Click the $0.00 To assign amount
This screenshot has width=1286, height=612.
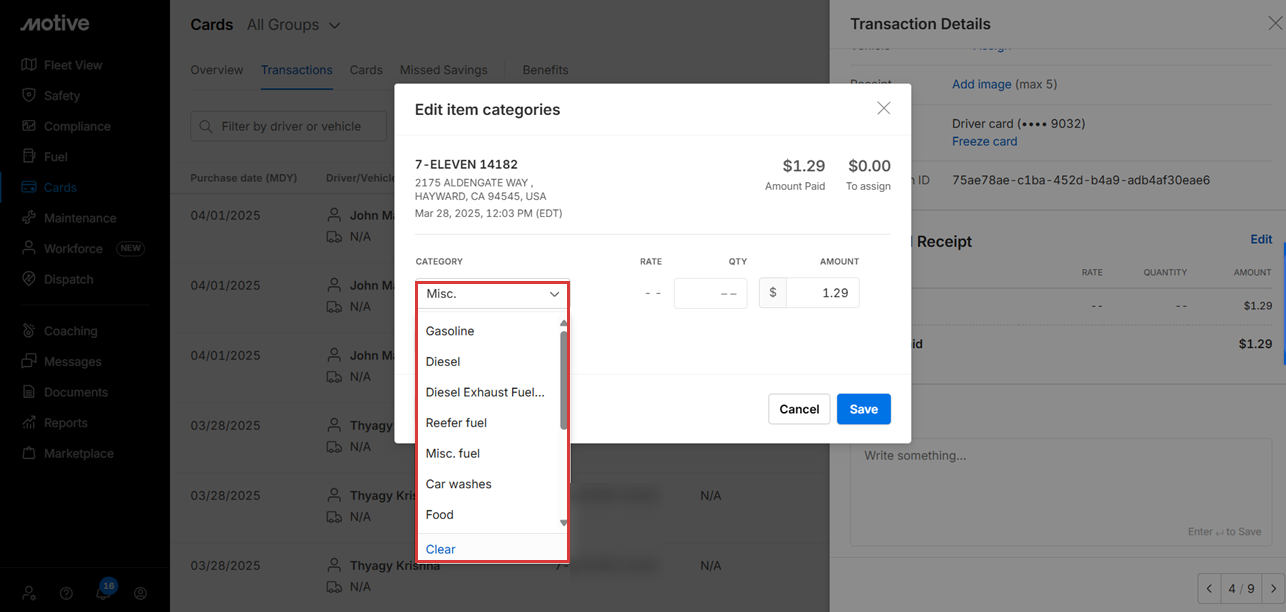[869, 166]
